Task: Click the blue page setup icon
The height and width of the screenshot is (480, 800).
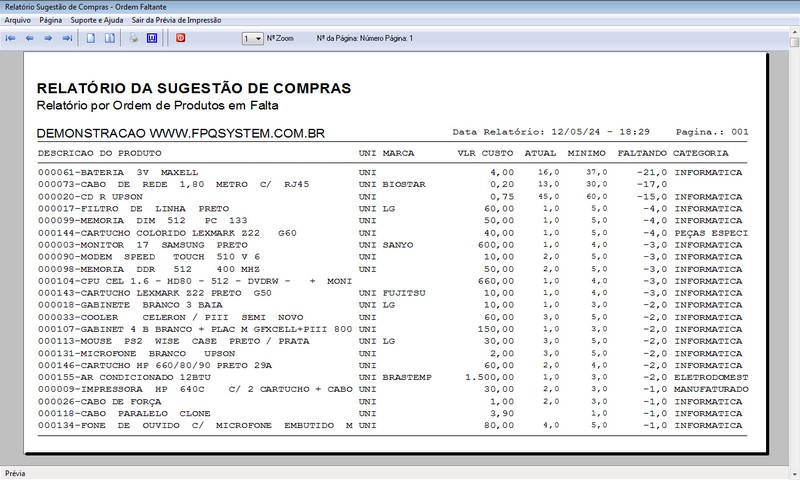Action: pyautogui.click(x=152, y=38)
